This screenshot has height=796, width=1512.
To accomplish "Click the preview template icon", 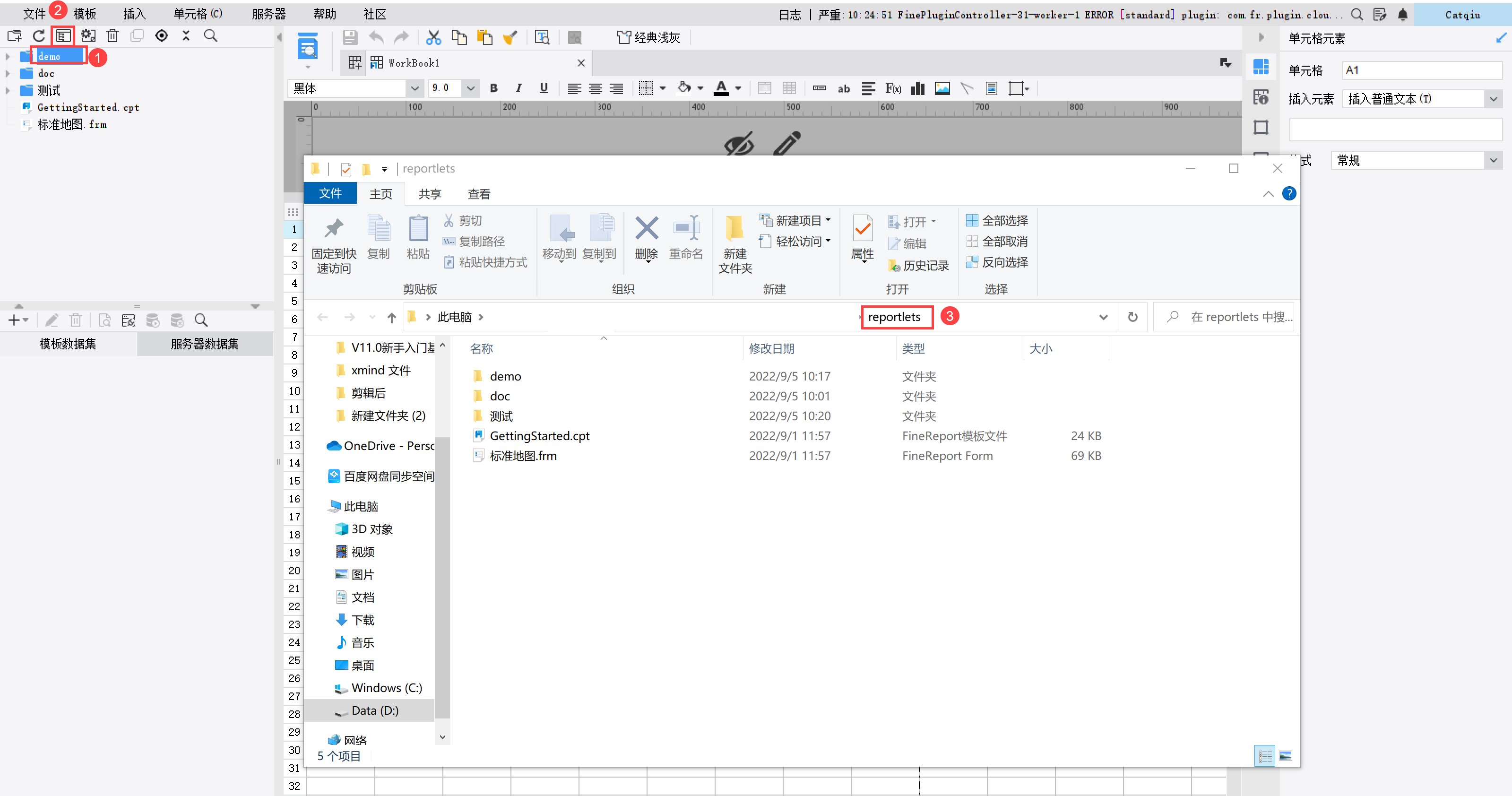I will click(308, 47).
